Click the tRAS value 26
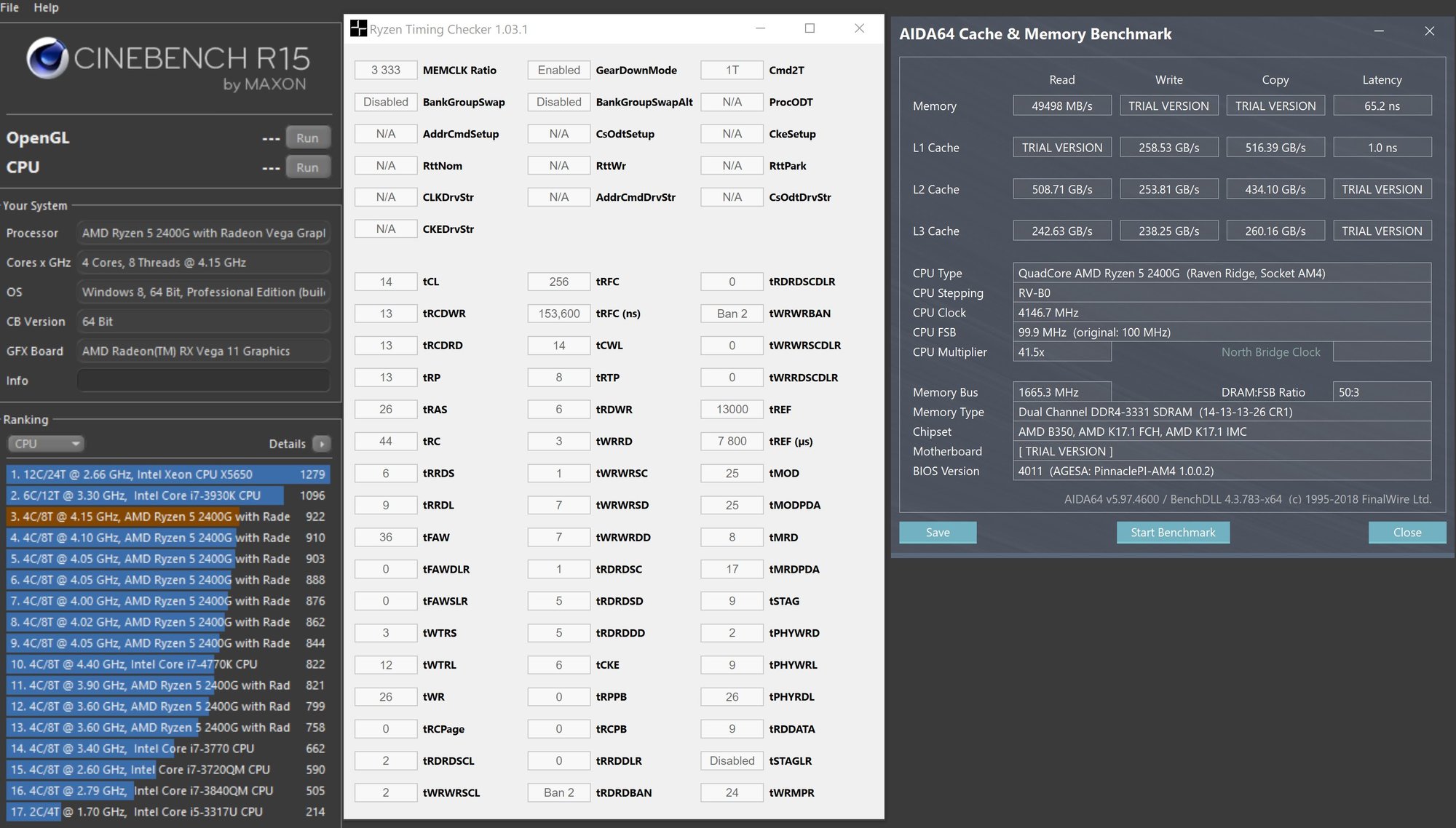The image size is (1456, 828). (x=386, y=410)
